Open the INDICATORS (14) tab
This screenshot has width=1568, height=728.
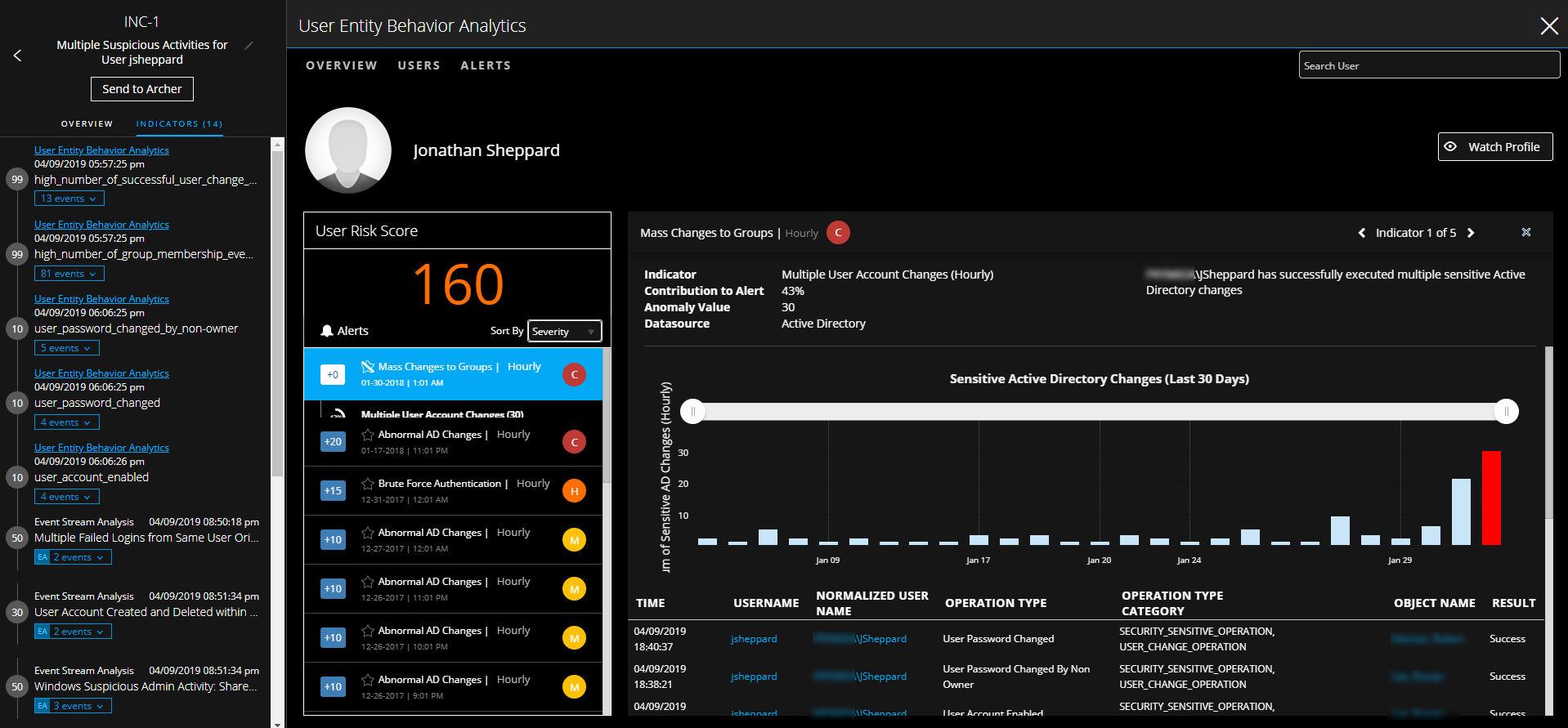[x=179, y=124]
